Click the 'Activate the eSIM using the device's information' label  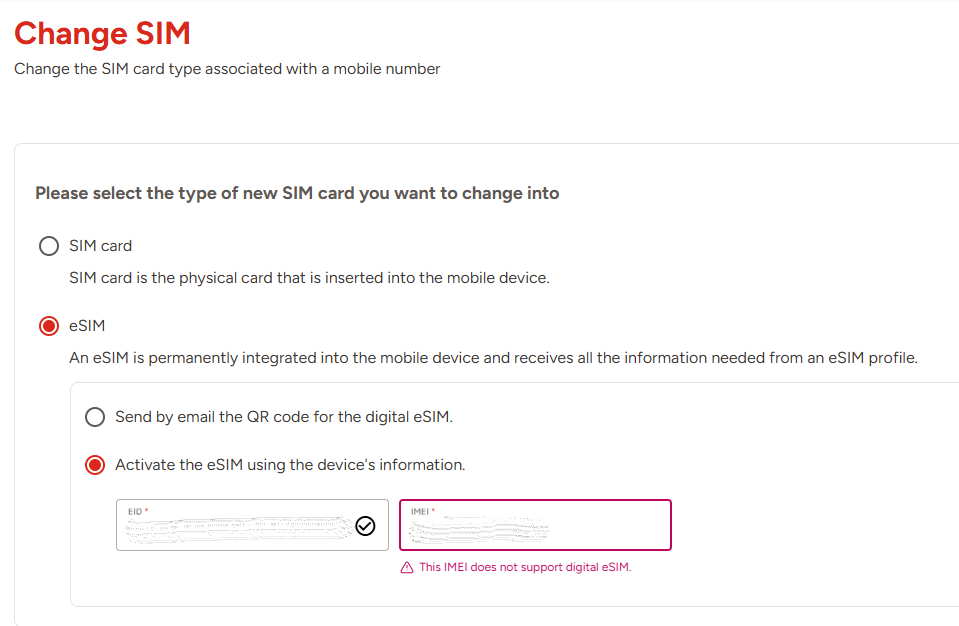(290, 465)
